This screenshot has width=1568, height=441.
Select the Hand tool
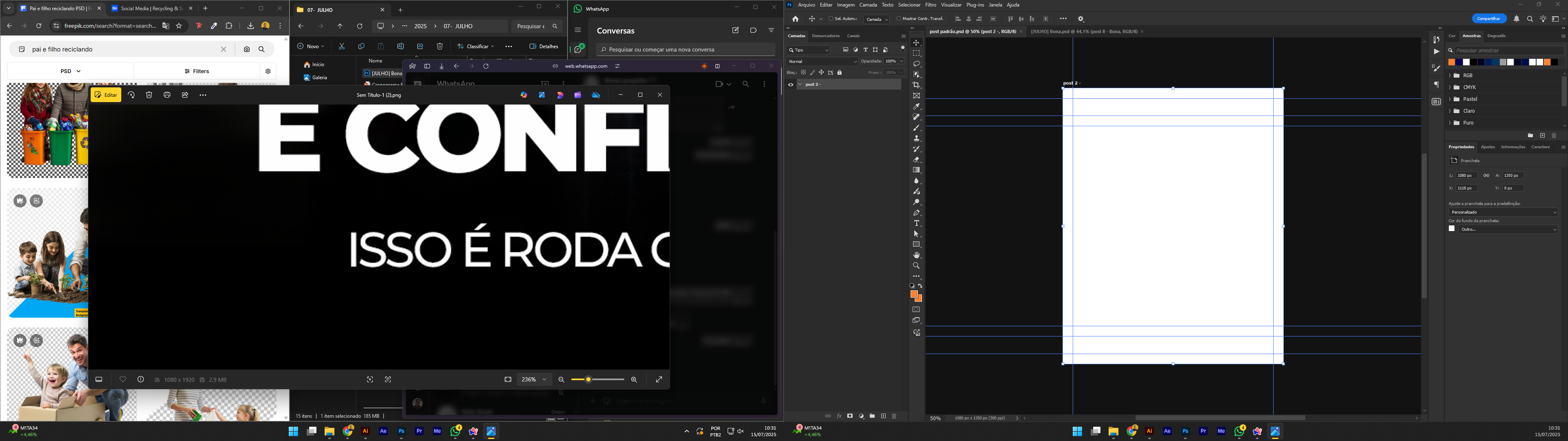(x=917, y=255)
